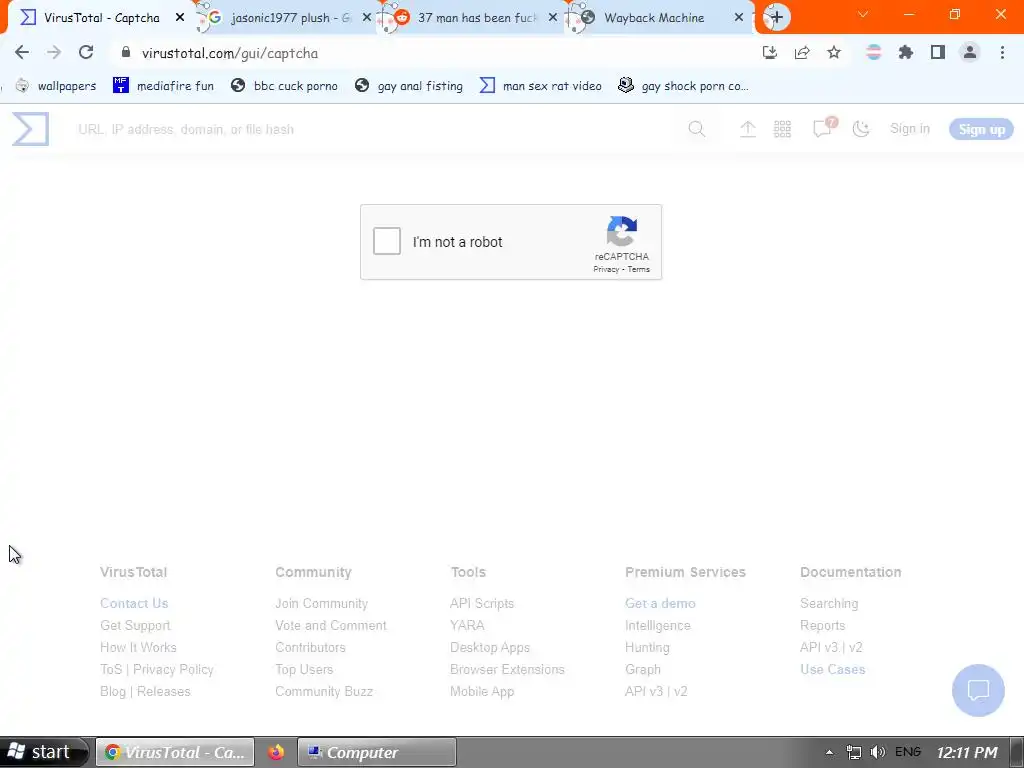Open the Hunting footer link
Viewport: 1024px width, 768px height.
(x=647, y=648)
